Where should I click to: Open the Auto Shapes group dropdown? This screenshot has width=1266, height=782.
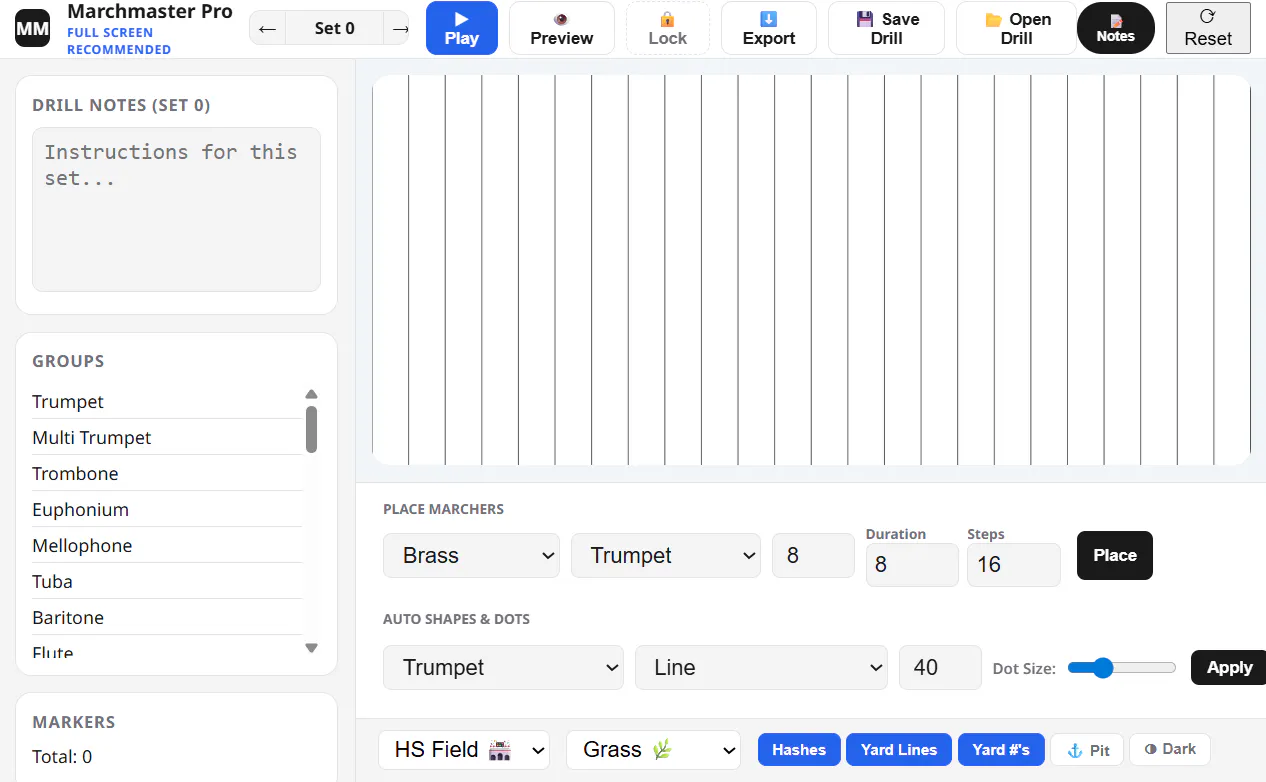pyautogui.click(x=503, y=667)
